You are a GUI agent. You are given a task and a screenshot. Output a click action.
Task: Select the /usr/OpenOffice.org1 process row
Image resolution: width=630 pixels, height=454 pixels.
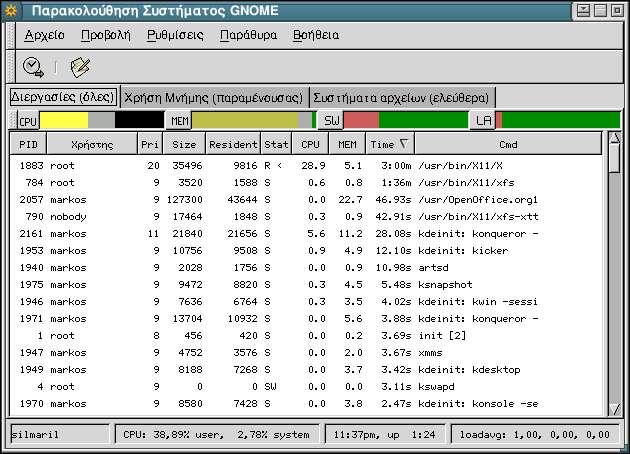click(x=306, y=200)
